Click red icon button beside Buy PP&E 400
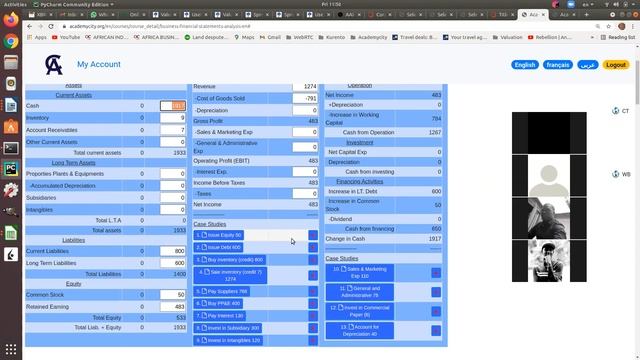 [x=313, y=304]
